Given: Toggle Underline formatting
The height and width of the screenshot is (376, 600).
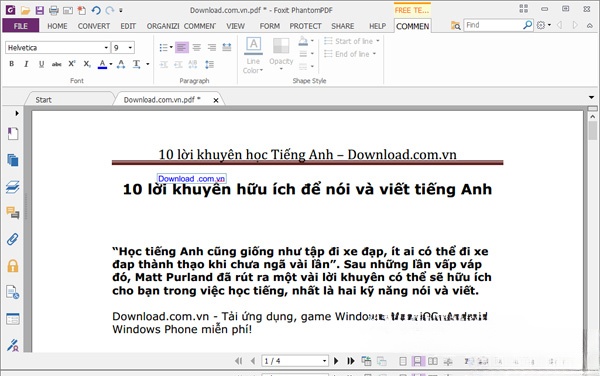Looking at the screenshot, I should click(x=41, y=64).
